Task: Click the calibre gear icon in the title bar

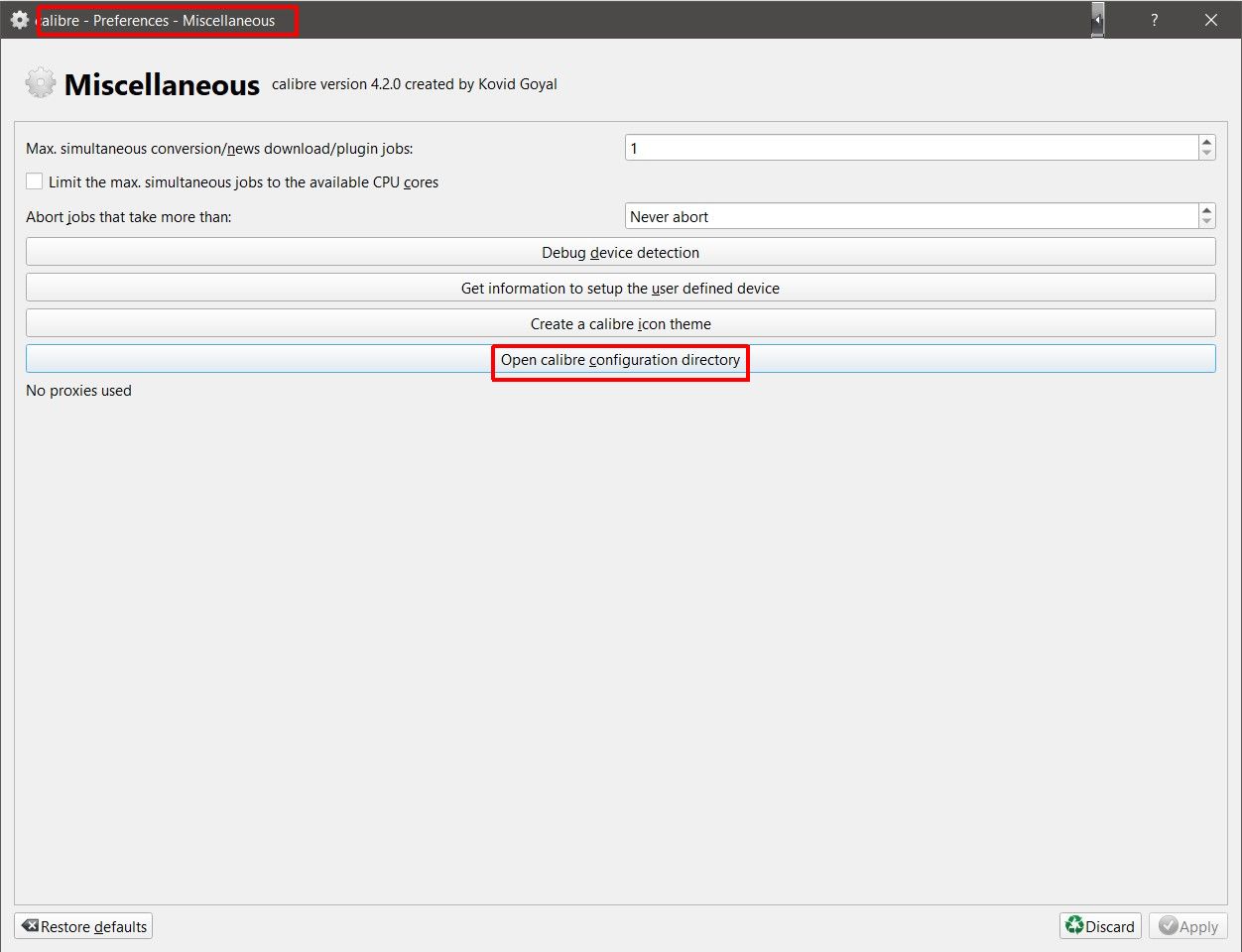Action: (x=19, y=20)
